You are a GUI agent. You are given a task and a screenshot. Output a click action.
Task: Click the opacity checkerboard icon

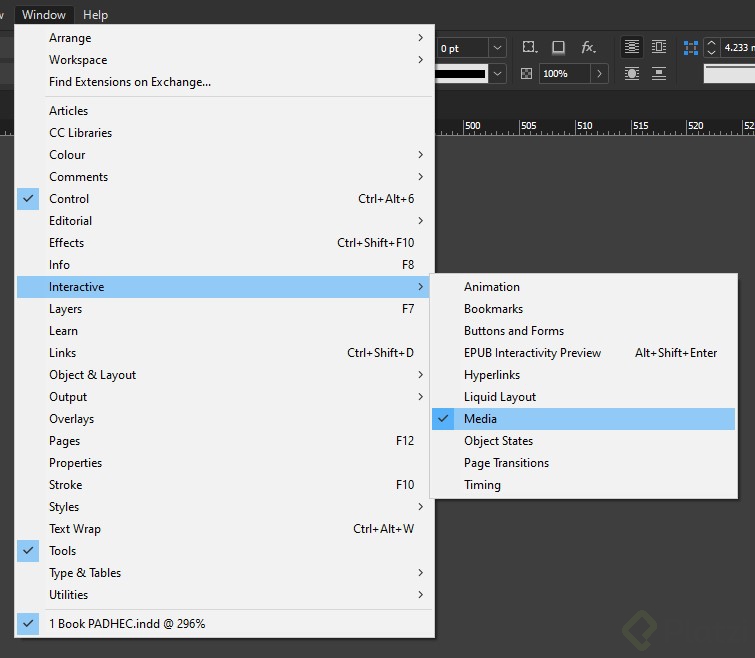pos(527,74)
